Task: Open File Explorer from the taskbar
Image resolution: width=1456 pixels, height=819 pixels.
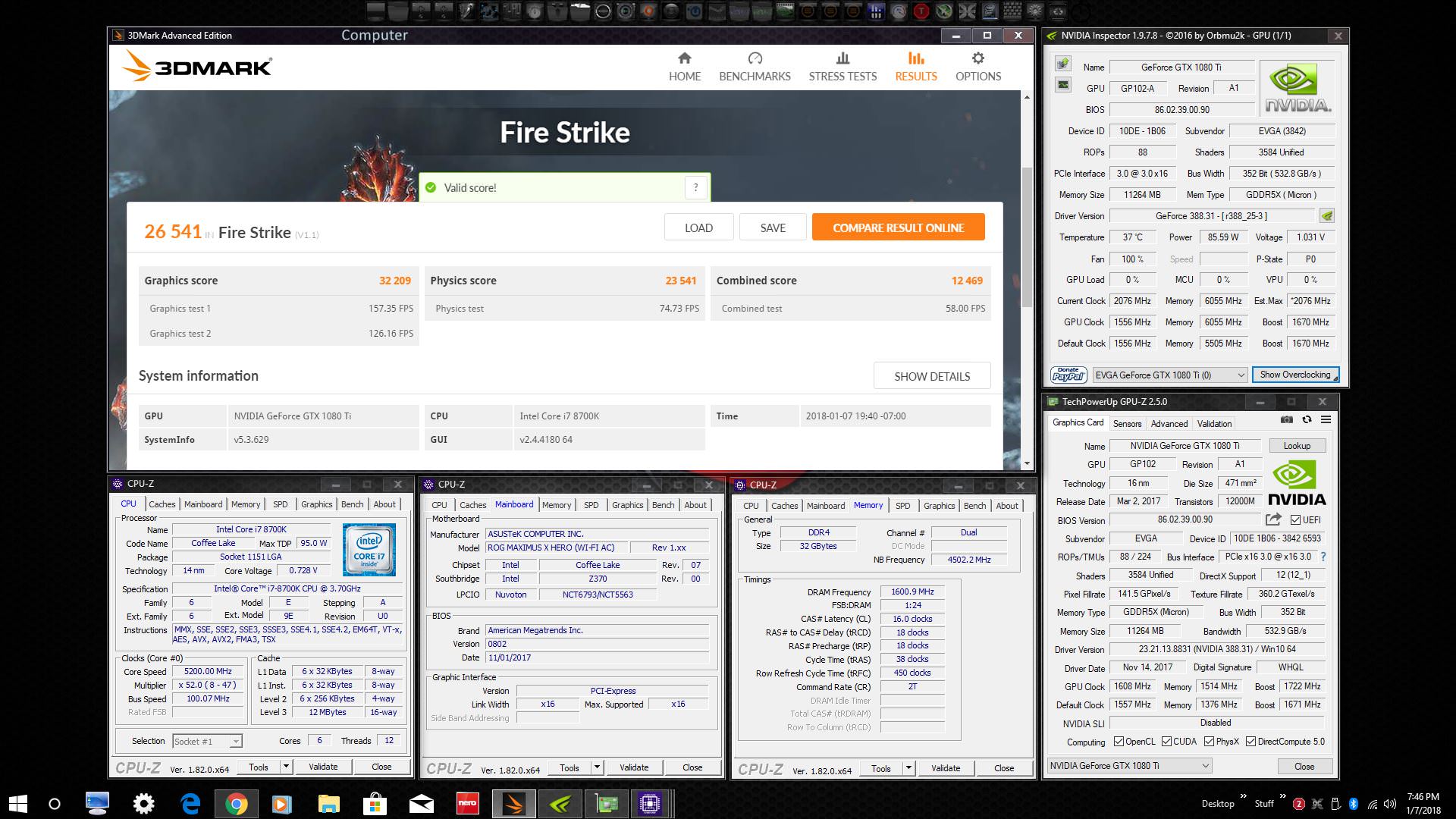Action: click(328, 804)
